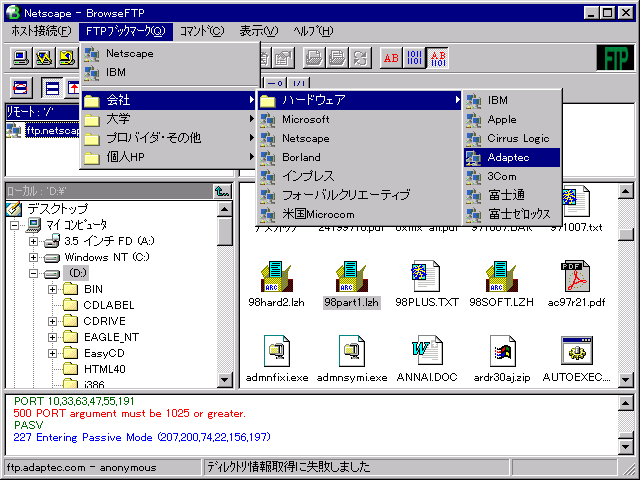Select 富士ゼロックス in hardware submenu
Screen dimensions: 640x480
pos(512,214)
